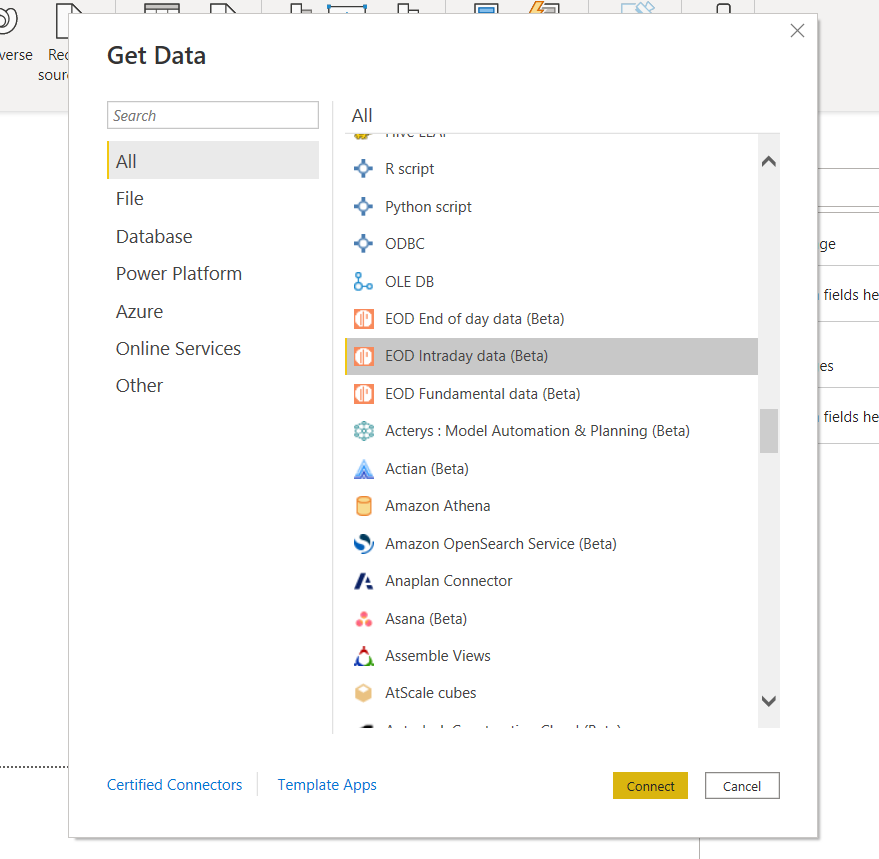Select 'EOD Intraday data (Beta)' text
The height and width of the screenshot is (859, 879).
466,356
